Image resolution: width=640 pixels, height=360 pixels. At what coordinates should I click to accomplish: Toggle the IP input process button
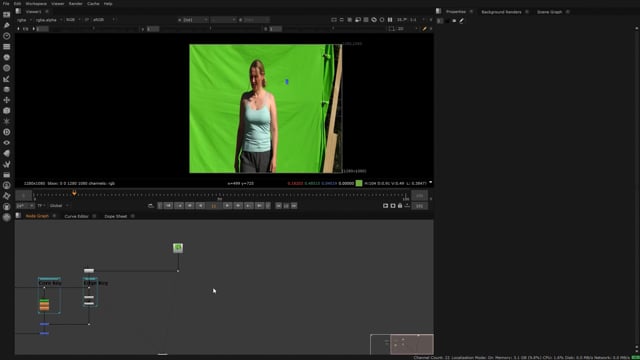tap(87, 20)
